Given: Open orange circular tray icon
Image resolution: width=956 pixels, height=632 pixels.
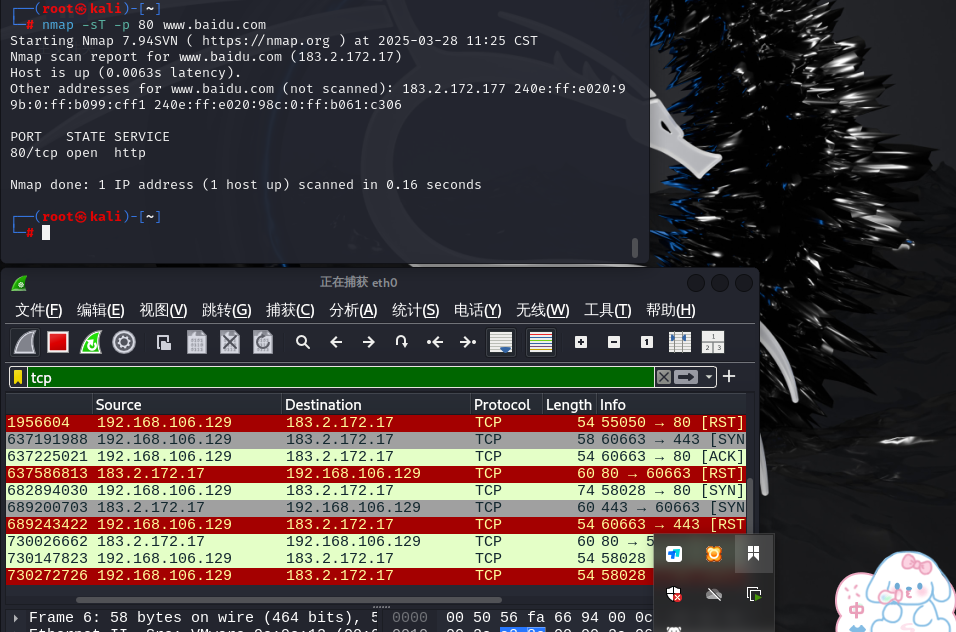Looking at the screenshot, I should [x=714, y=554].
